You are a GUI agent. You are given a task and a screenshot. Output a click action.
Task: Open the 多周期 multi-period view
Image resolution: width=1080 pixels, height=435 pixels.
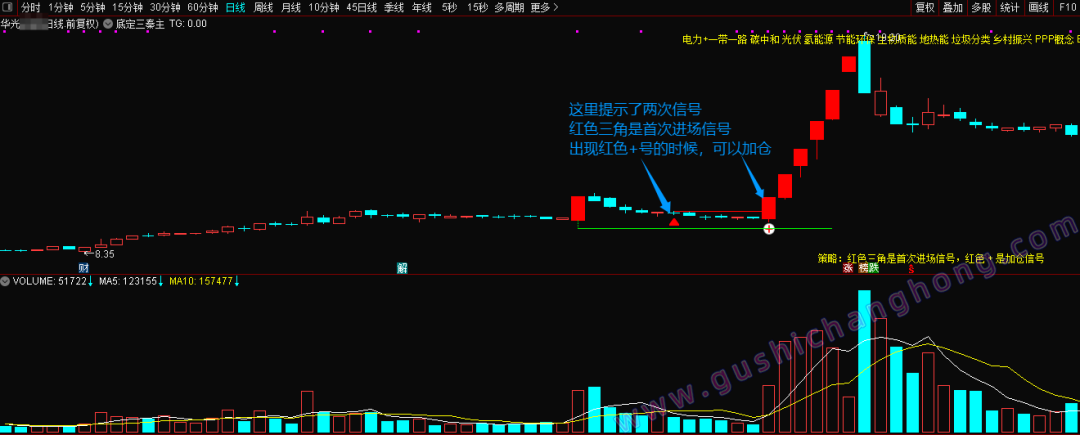tap(508, 8)
